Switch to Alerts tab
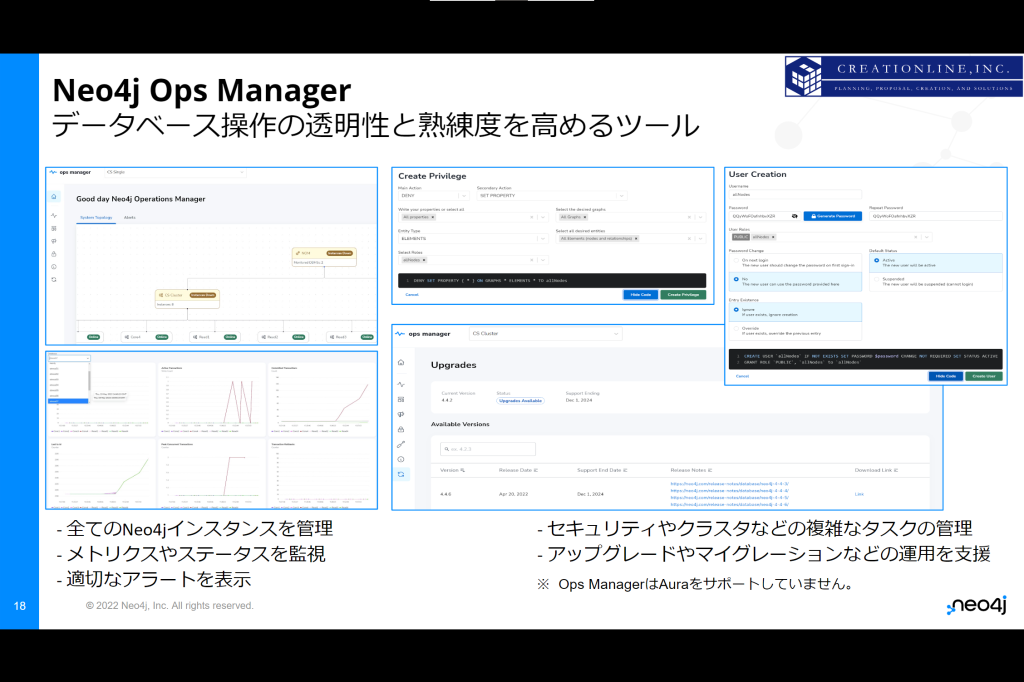 coord(129,218)
